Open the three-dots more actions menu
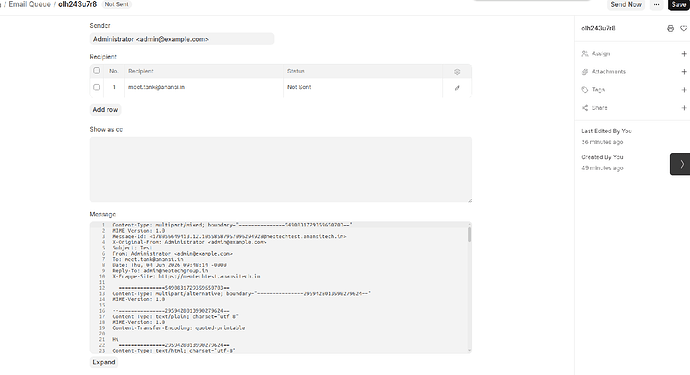The width and height of the screenshot is (690, 375). click(657, 4)
